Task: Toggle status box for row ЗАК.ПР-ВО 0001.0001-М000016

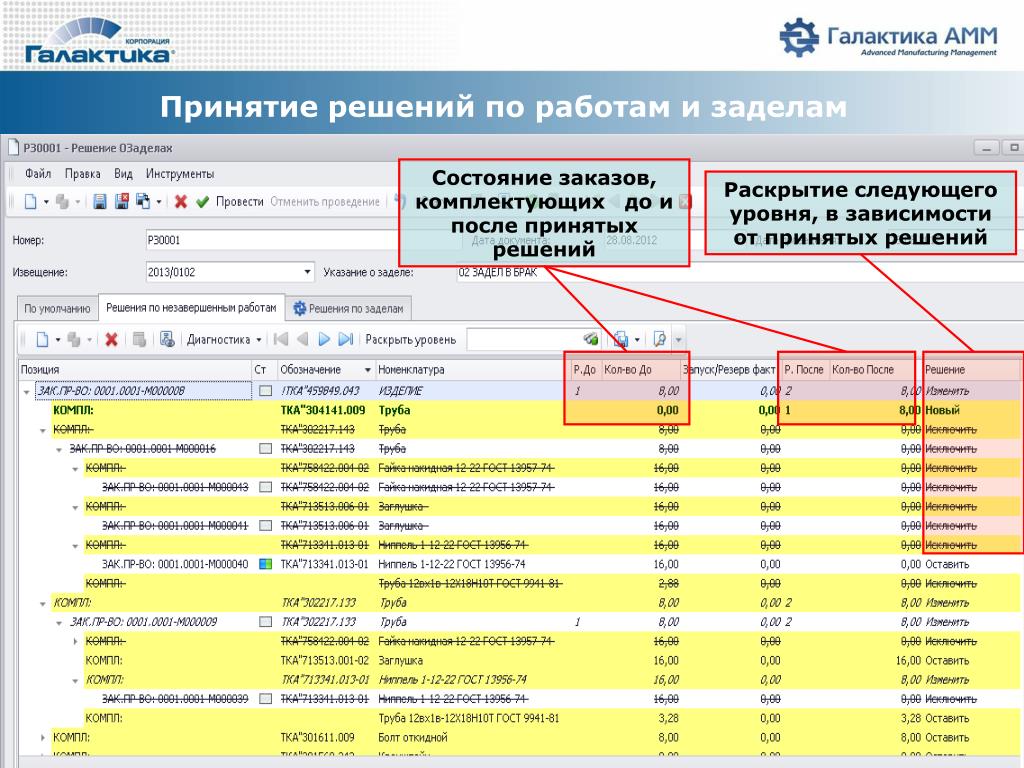Action: 265,449
